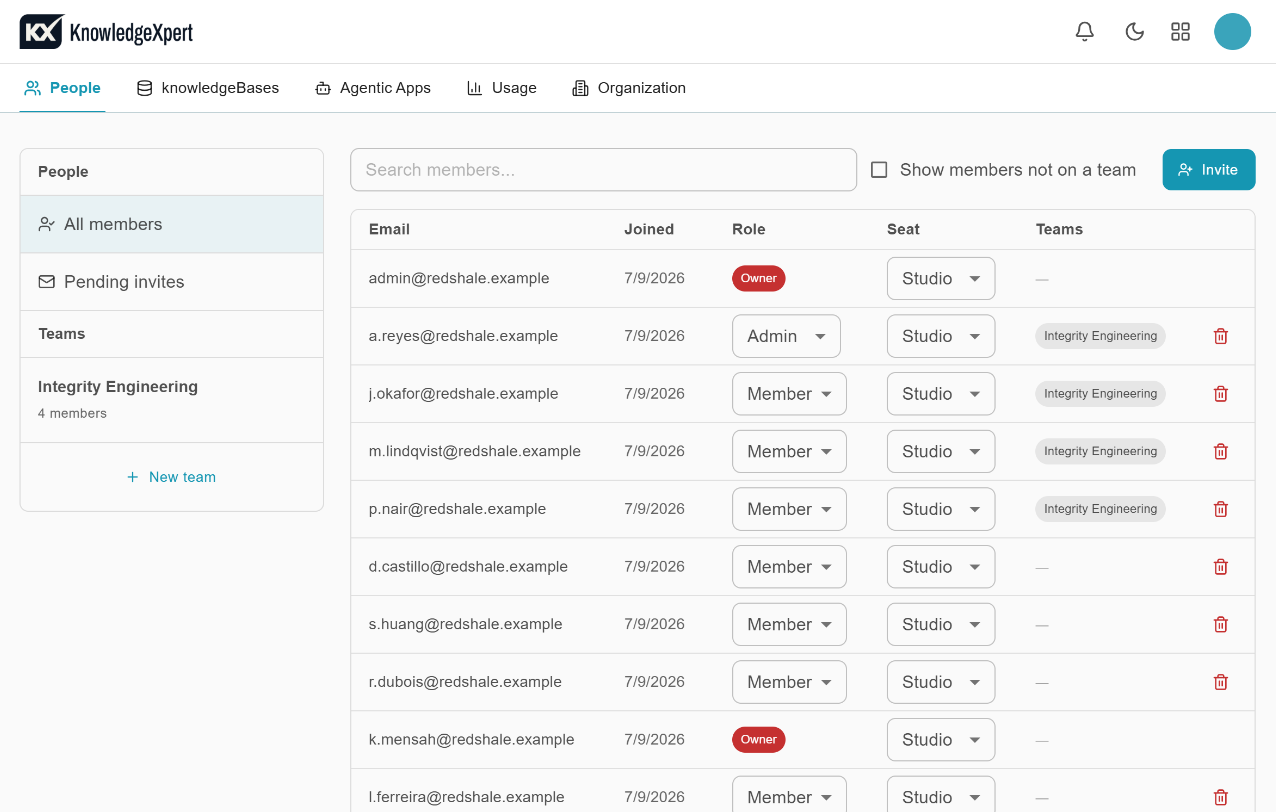Open role dropdown for p.nair
This screenshot has width=1276, height=812.
click(789, 509)
